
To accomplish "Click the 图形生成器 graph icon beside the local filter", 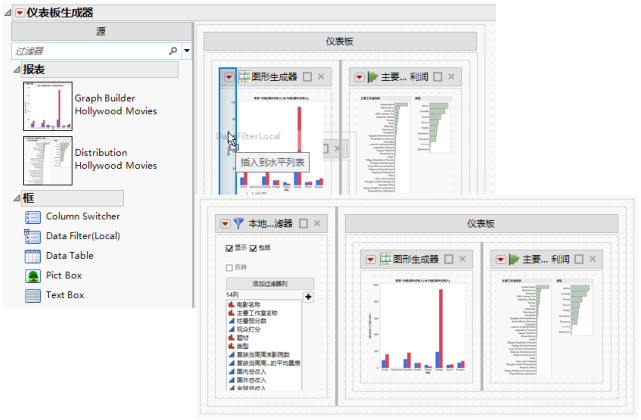I will point(386,259).
